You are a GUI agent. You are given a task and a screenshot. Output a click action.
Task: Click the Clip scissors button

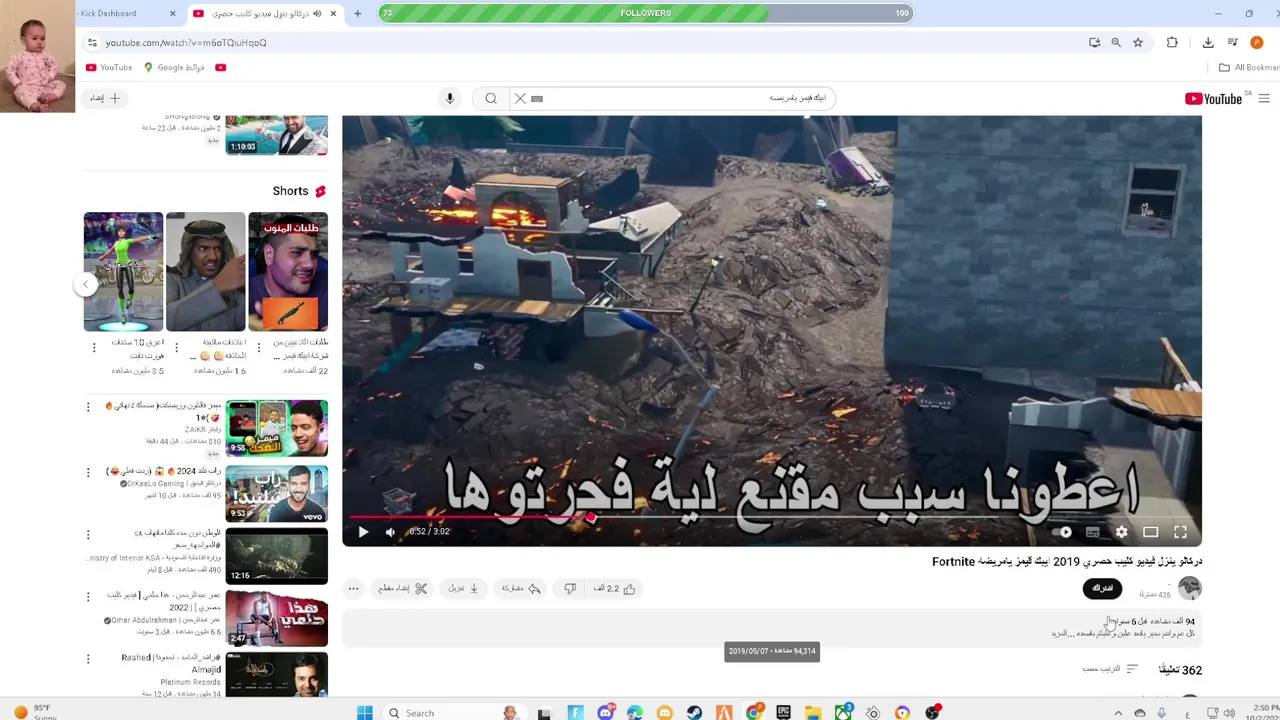pos(402,589)
